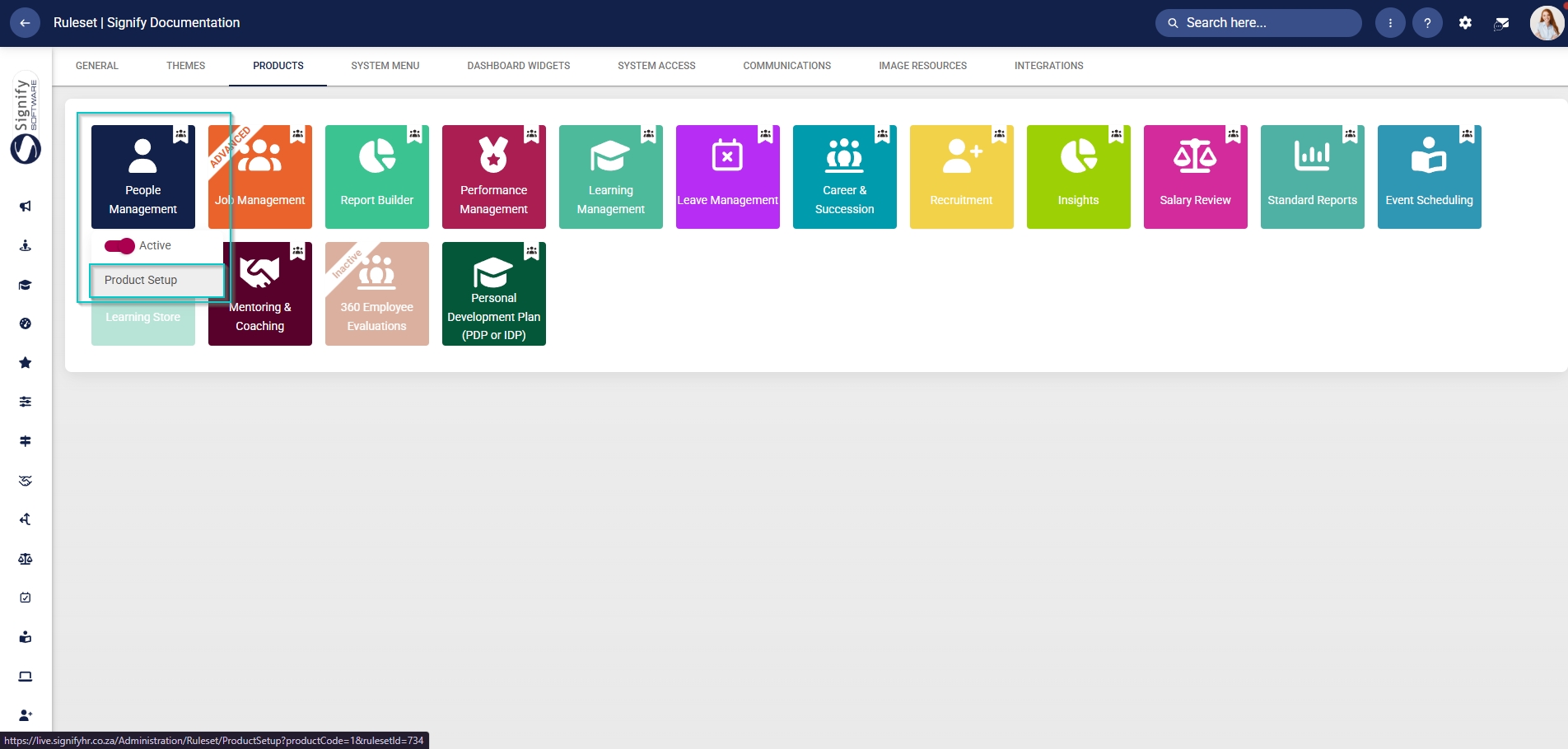Switch to the General tab
The image size is (1568, 749).
click(x=97, y=66)
